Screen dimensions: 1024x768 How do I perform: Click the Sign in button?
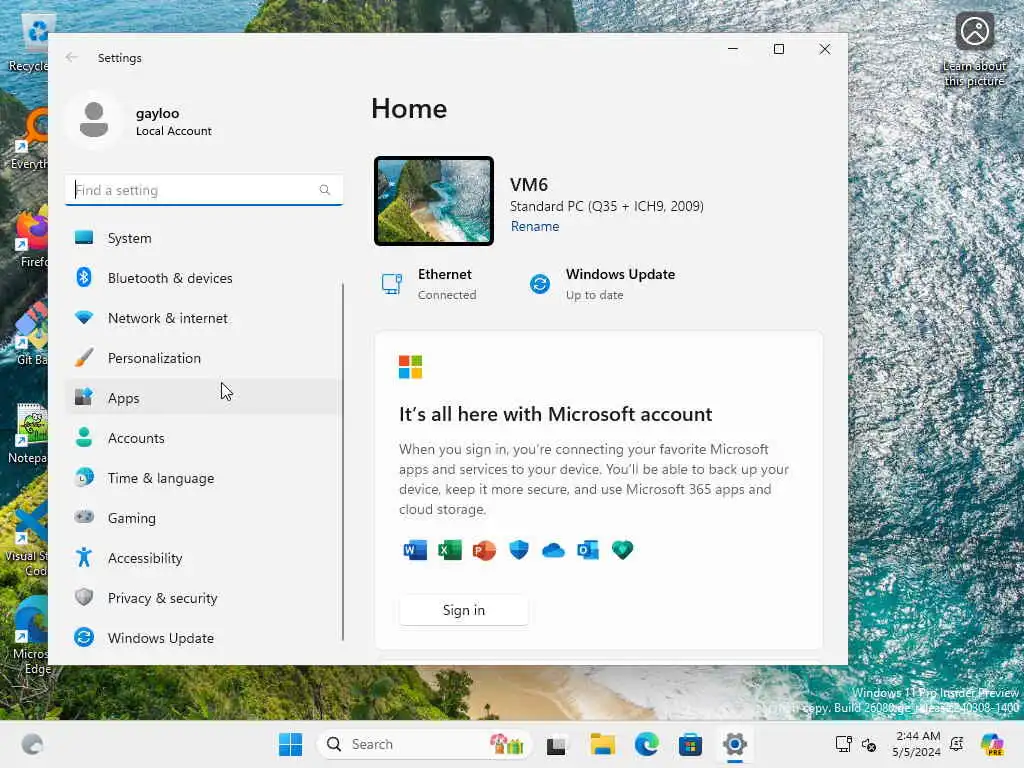(464, 610)
